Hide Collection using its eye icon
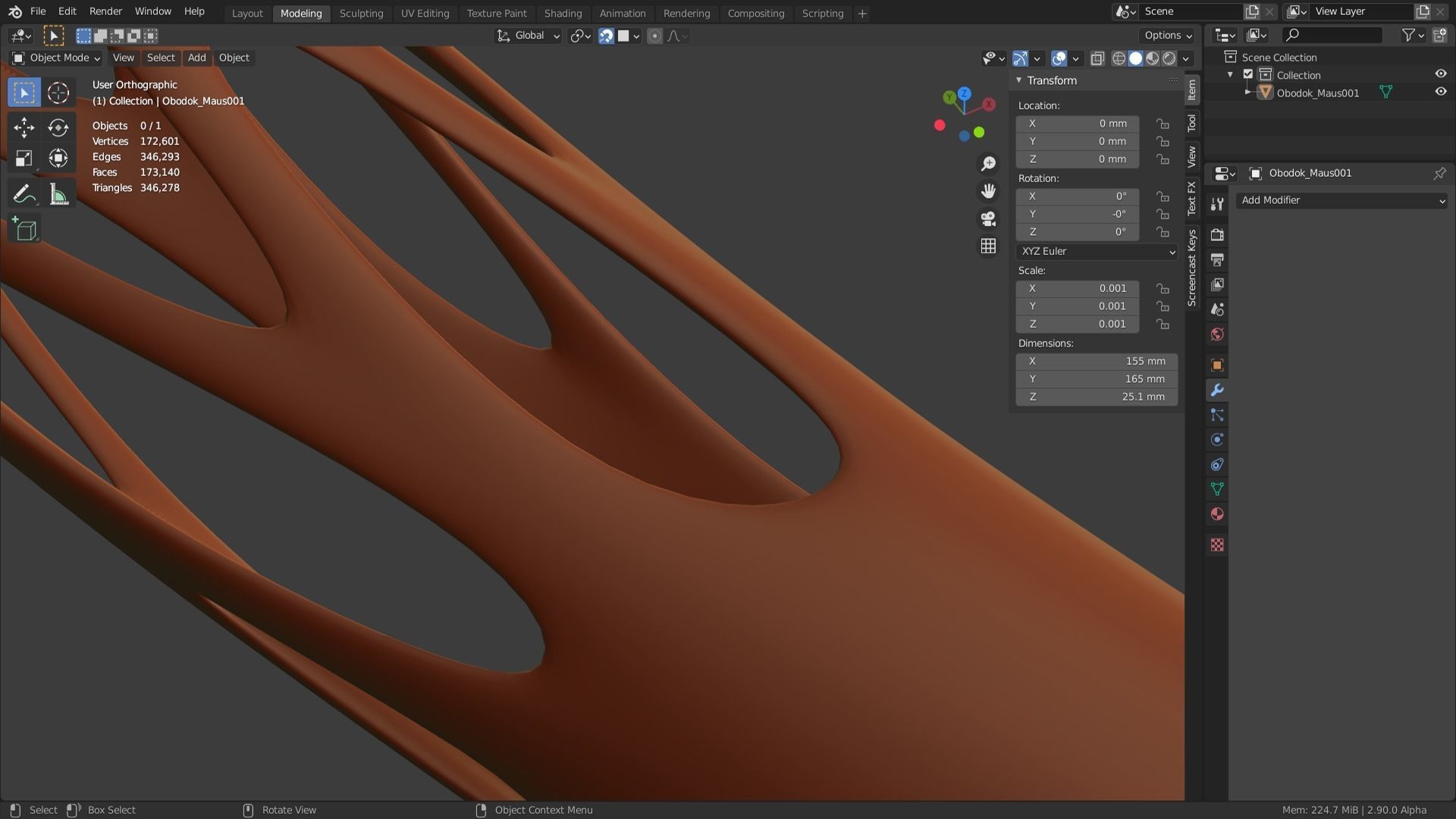This screenshot has height=819, width=1456. (x=1440, y=74)
